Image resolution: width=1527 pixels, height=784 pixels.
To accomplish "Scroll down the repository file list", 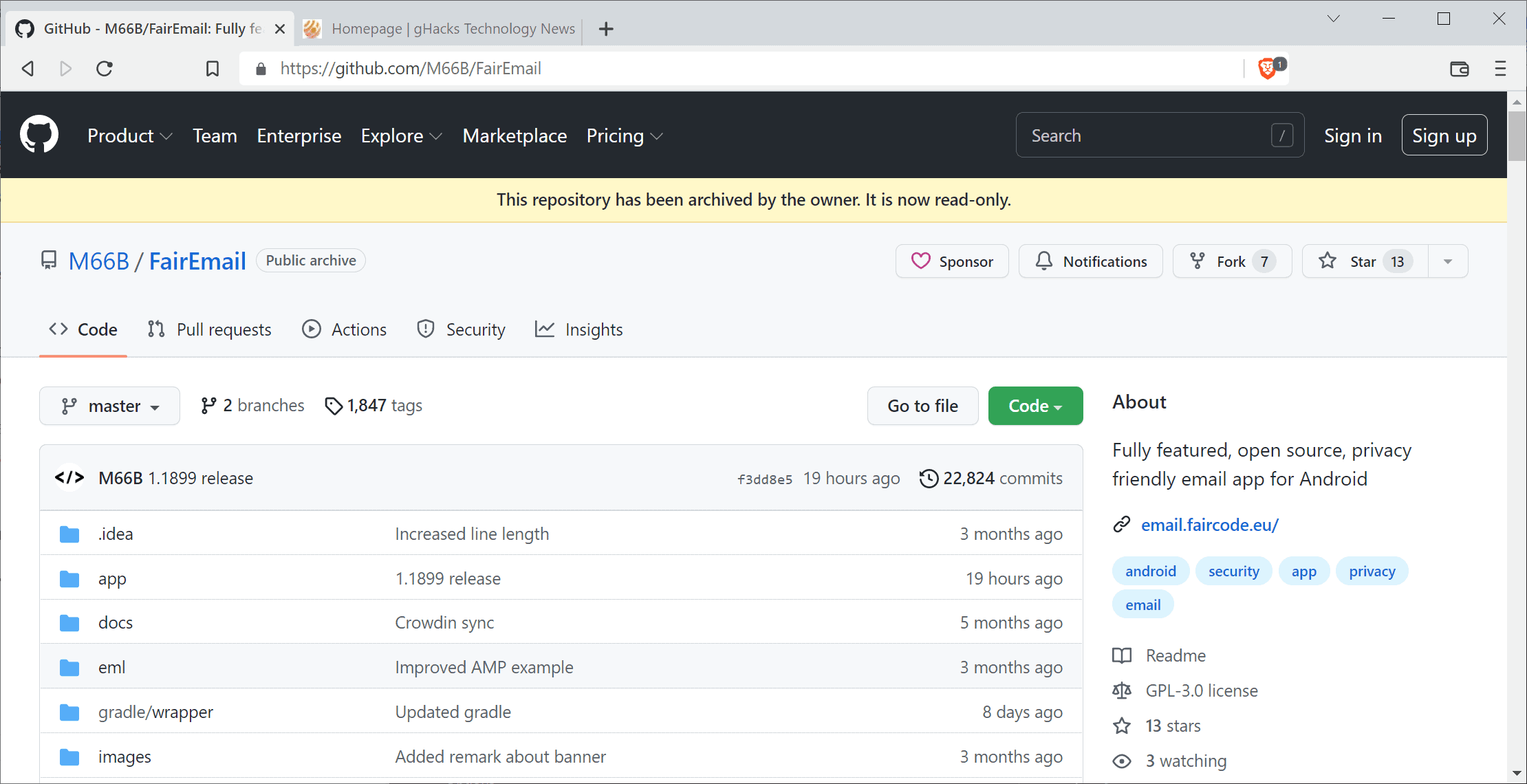I will point(1517,776).
